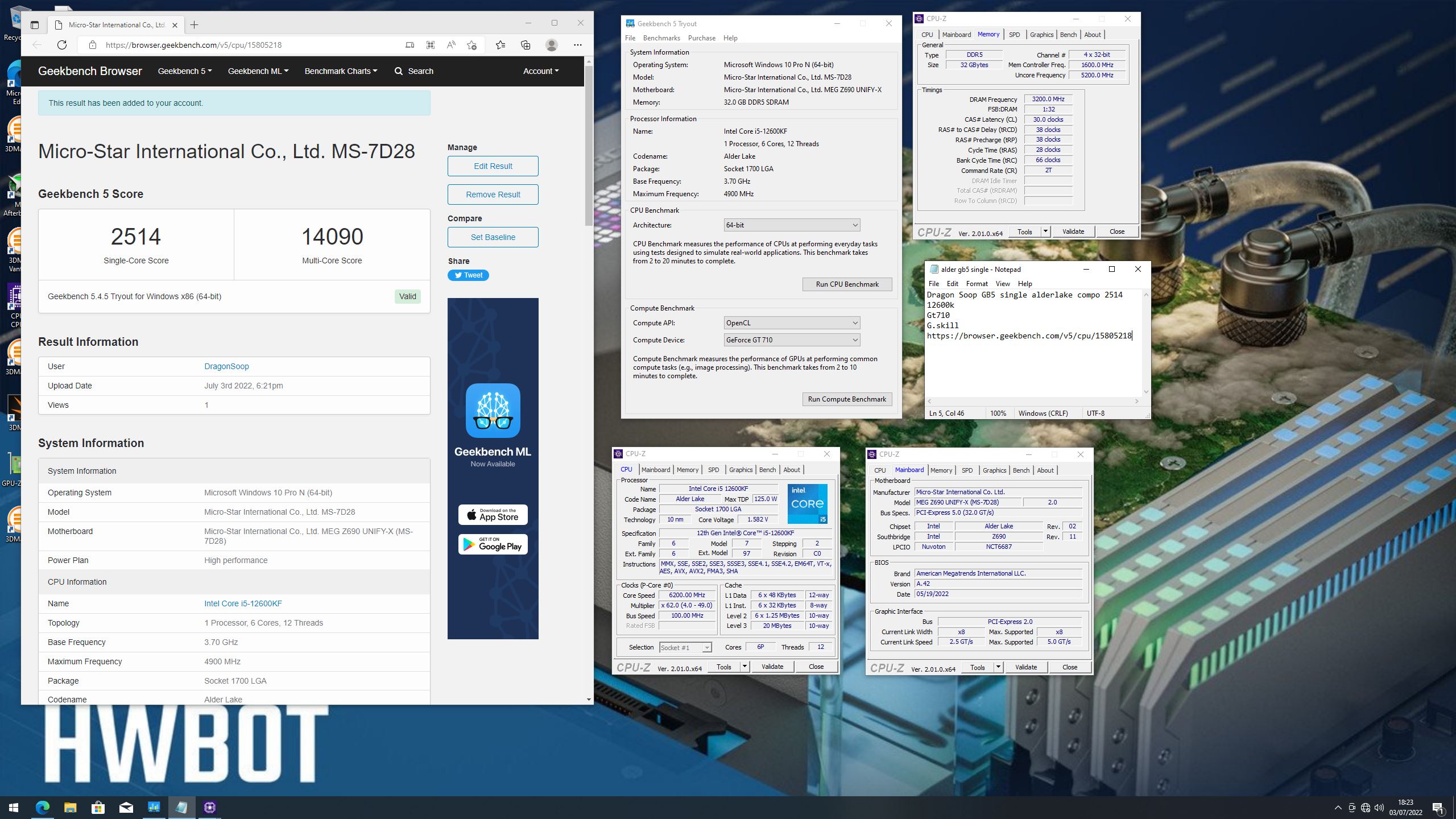
Task: Click the 3200.0 MHz DRAM Frequency value
Action: (1048, 99)
